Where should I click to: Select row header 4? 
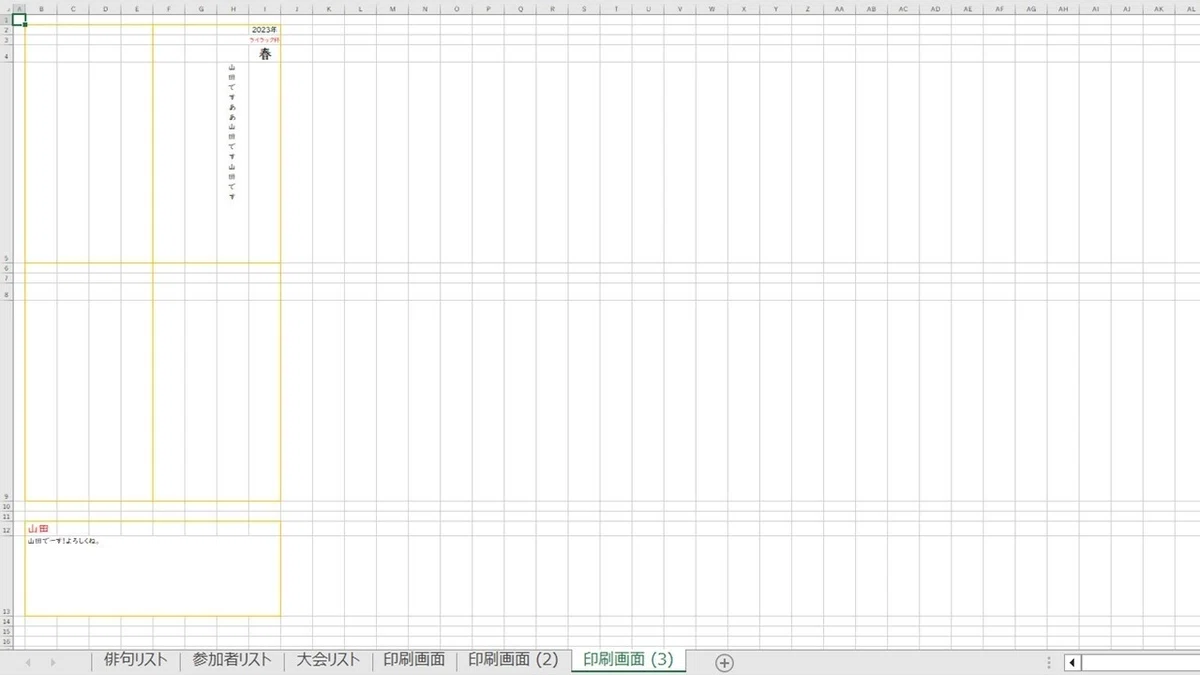[6, 54]
